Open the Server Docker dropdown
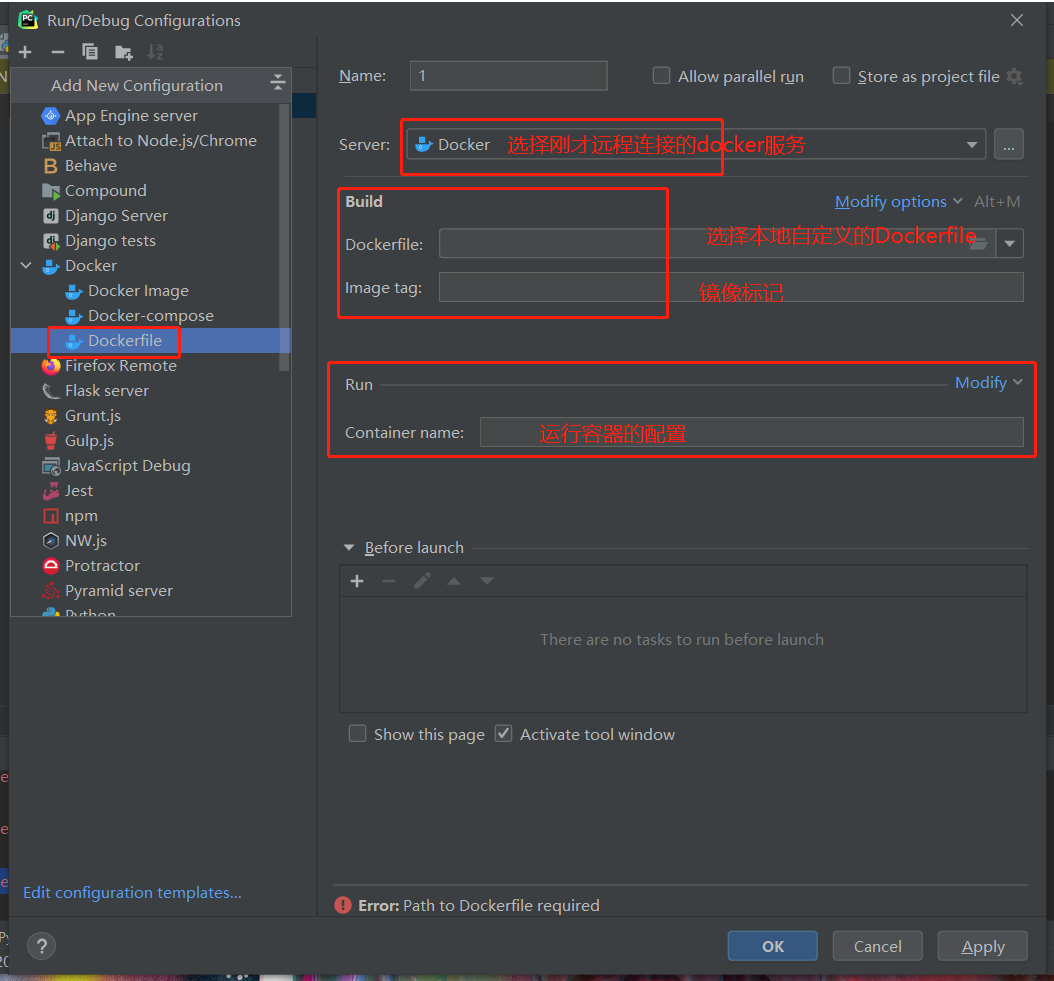Image resolution: width=1054 pixels, height=981 pixels. (x=696, y=145)
